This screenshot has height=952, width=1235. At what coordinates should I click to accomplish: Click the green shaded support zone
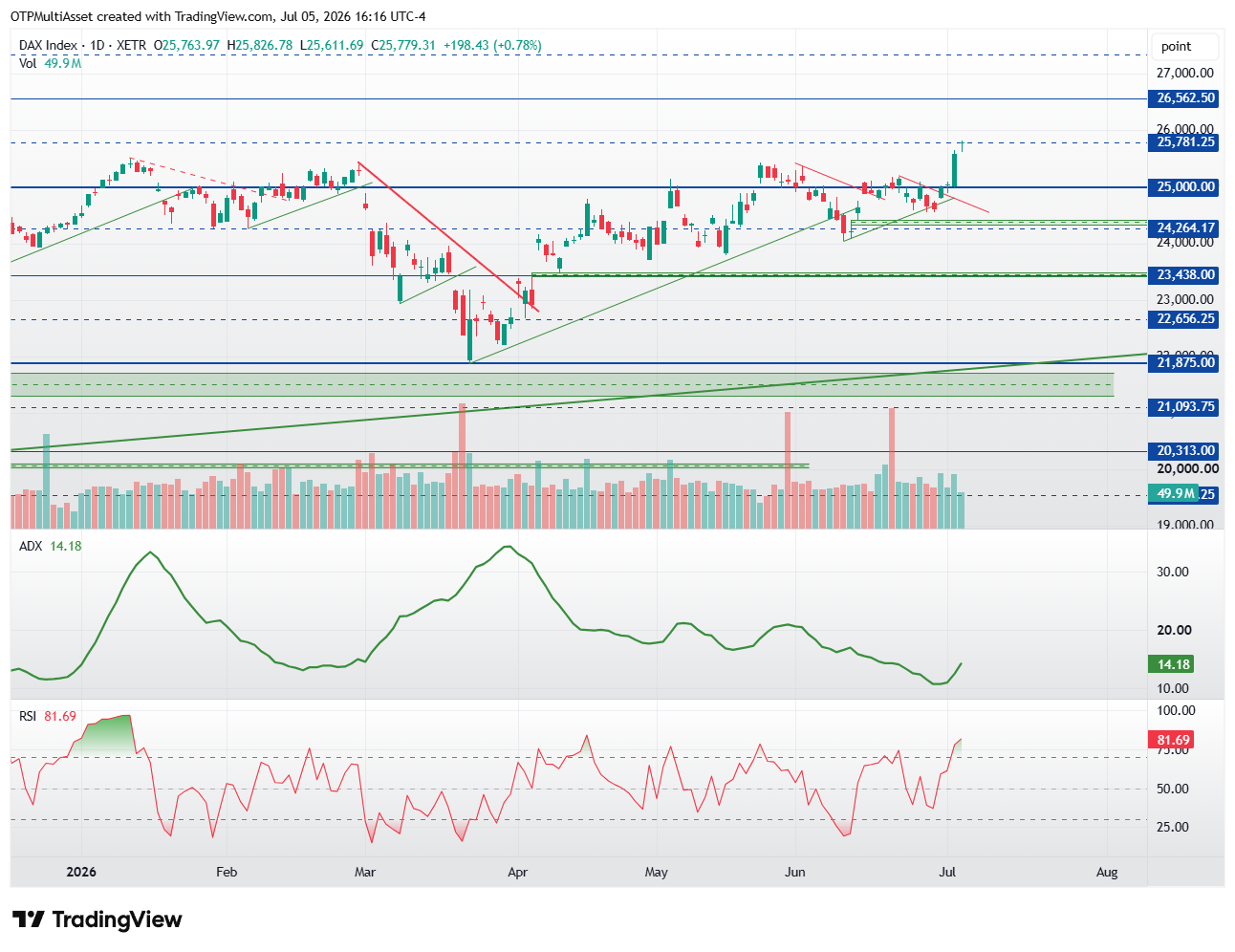[562, 384]
